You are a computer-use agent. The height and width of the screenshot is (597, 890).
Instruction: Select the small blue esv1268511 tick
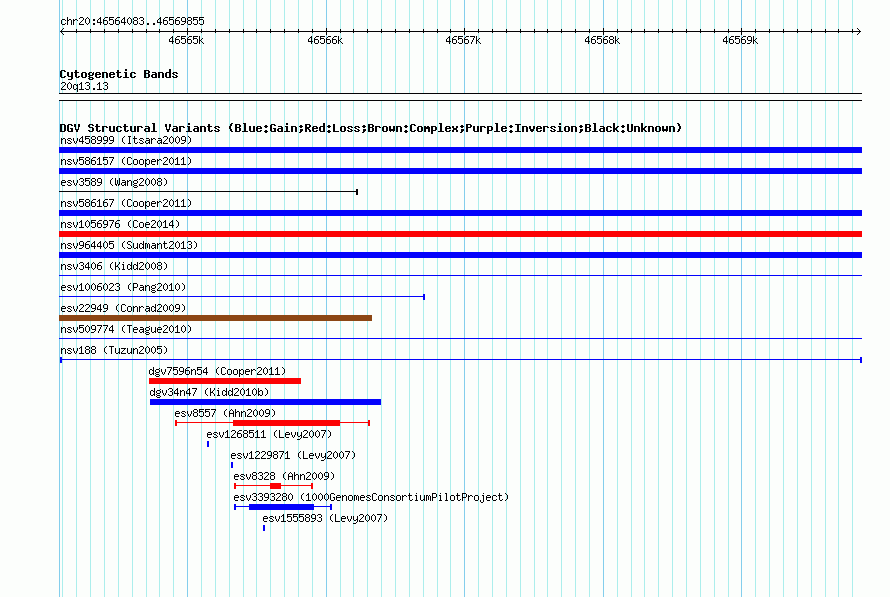point(208,444)
